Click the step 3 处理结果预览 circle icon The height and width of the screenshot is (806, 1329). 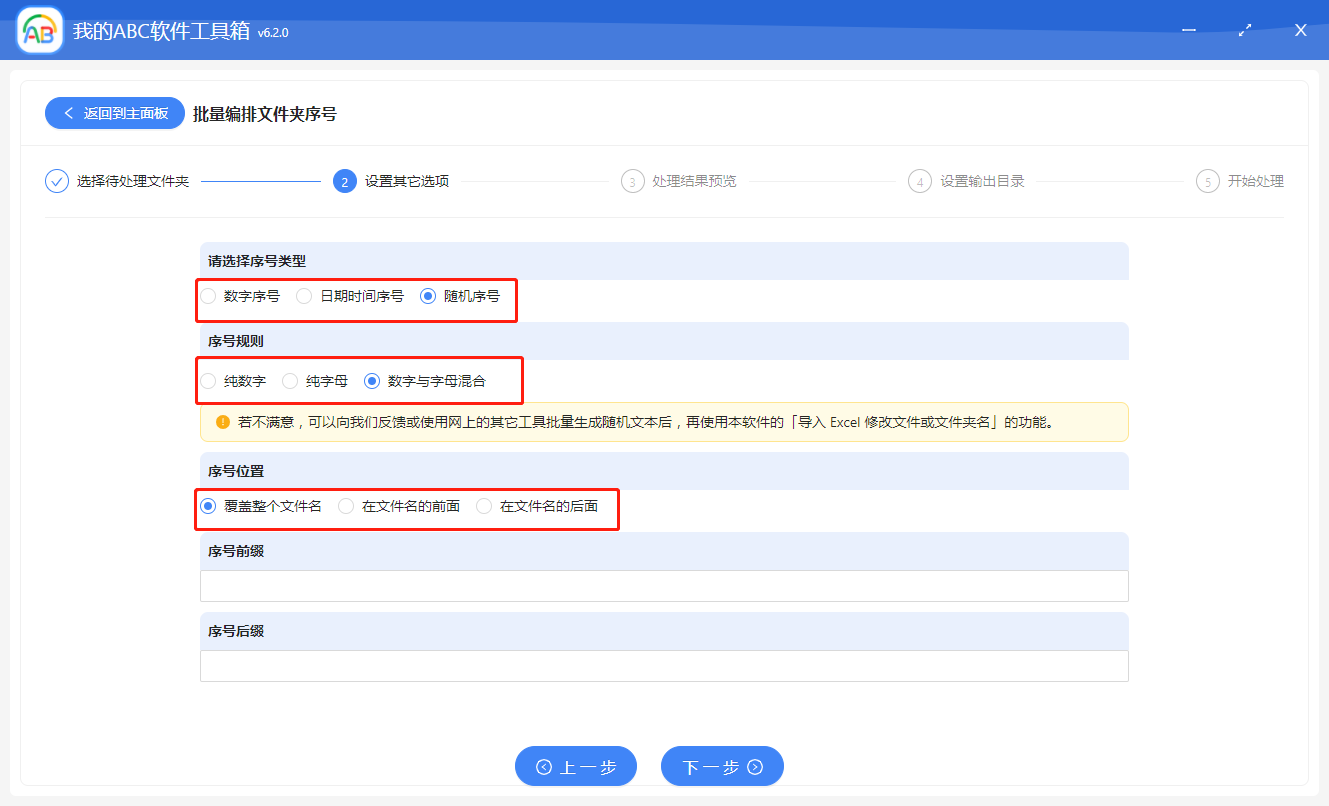click(x=635, y=181)
